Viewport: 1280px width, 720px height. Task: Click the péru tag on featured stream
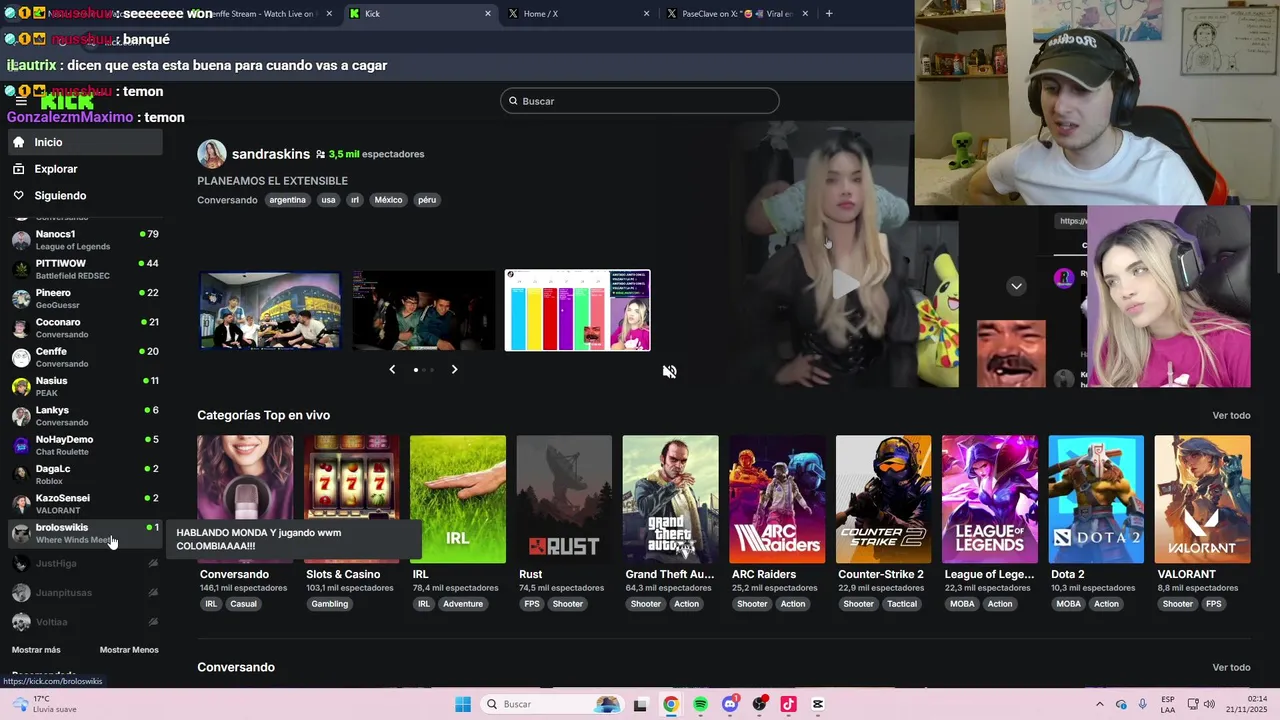coord(427,200)
